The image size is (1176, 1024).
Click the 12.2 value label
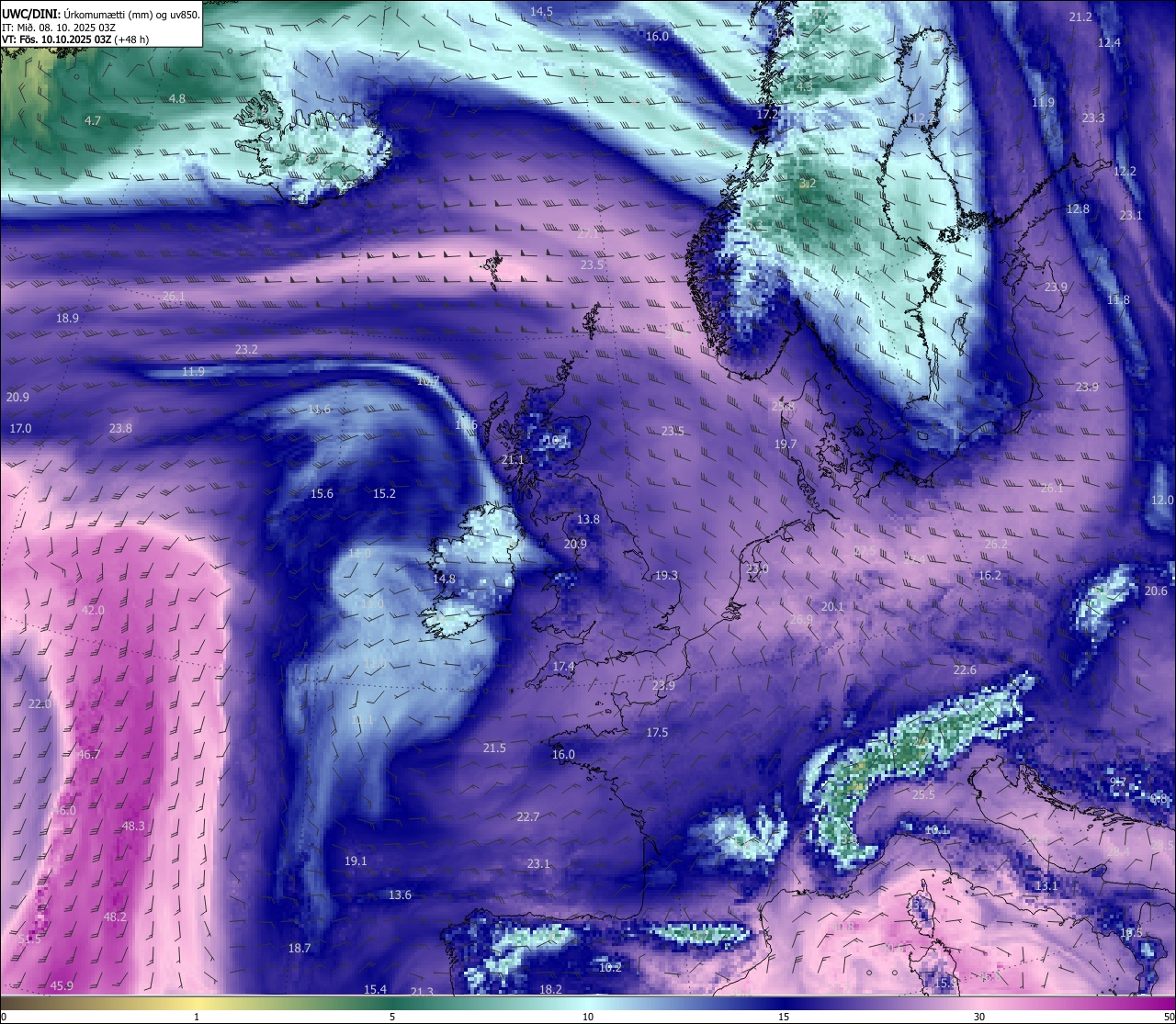(1125, 172)
